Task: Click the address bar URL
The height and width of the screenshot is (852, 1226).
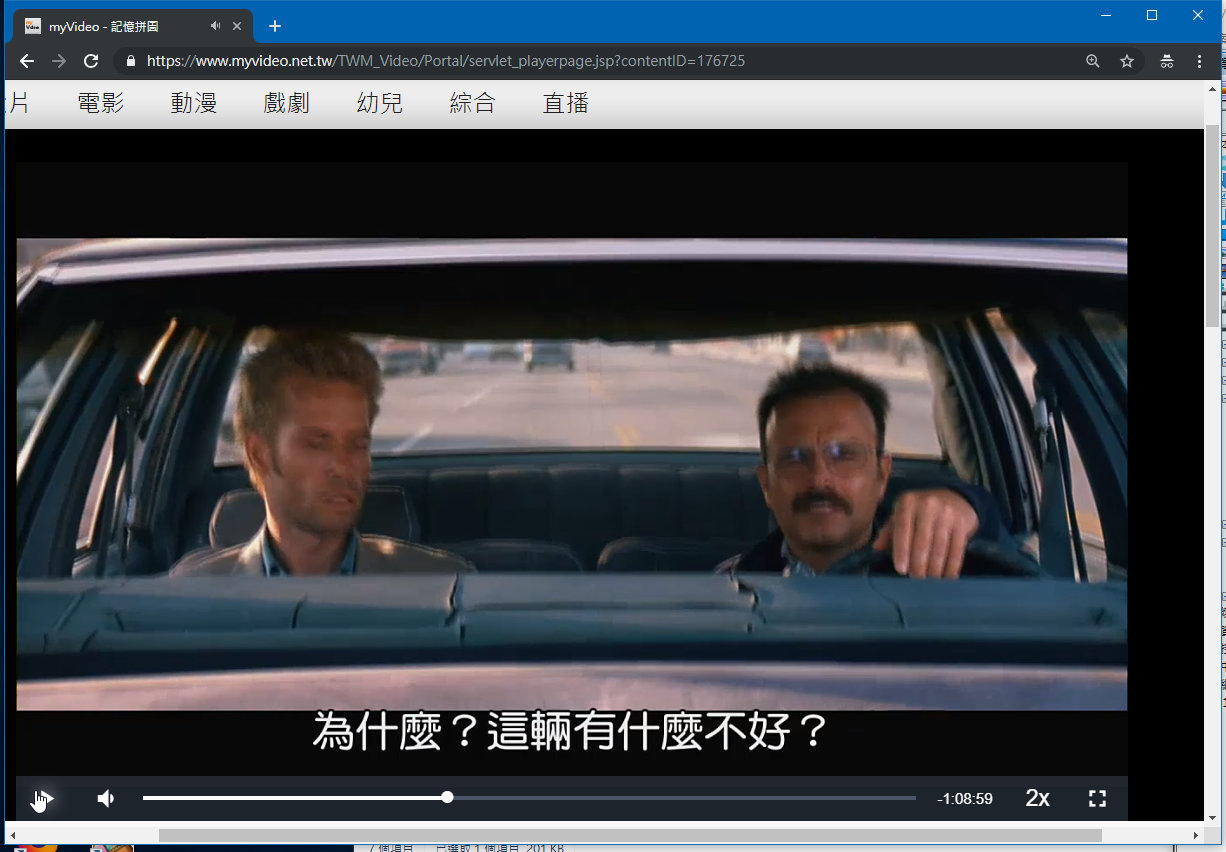Action: tap(446, 61)
